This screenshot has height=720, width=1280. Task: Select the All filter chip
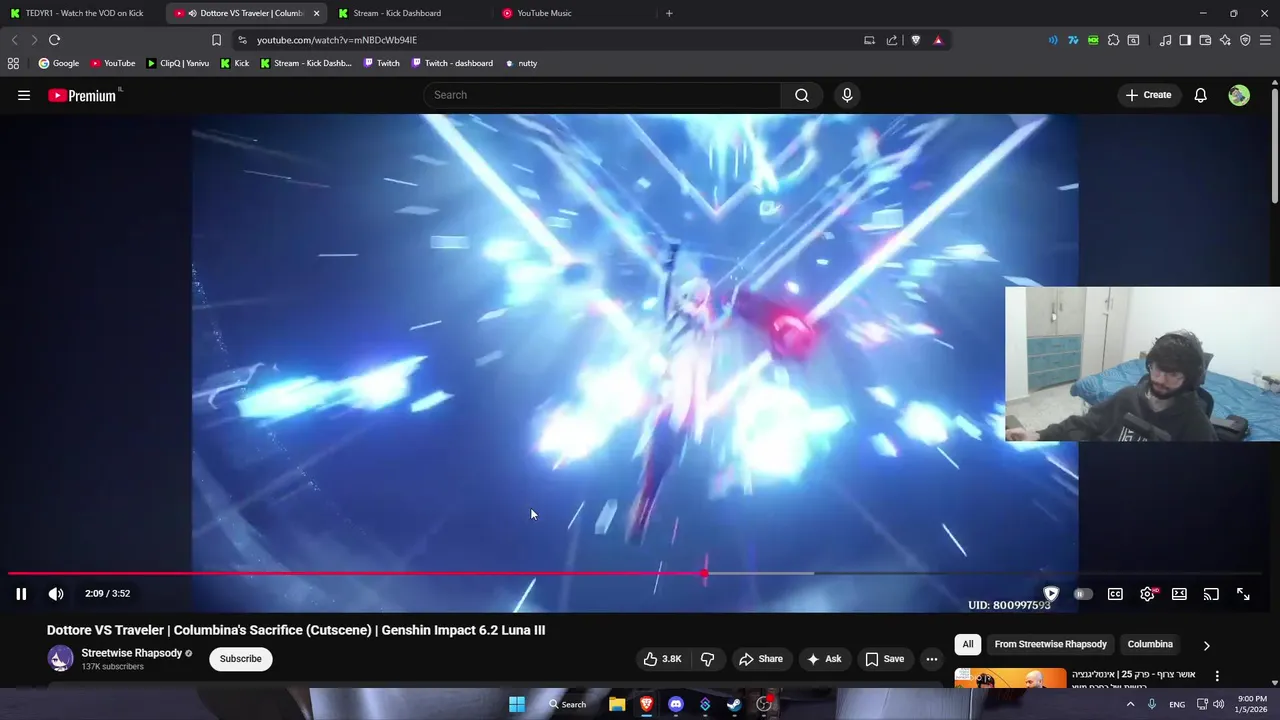[968, 644]
